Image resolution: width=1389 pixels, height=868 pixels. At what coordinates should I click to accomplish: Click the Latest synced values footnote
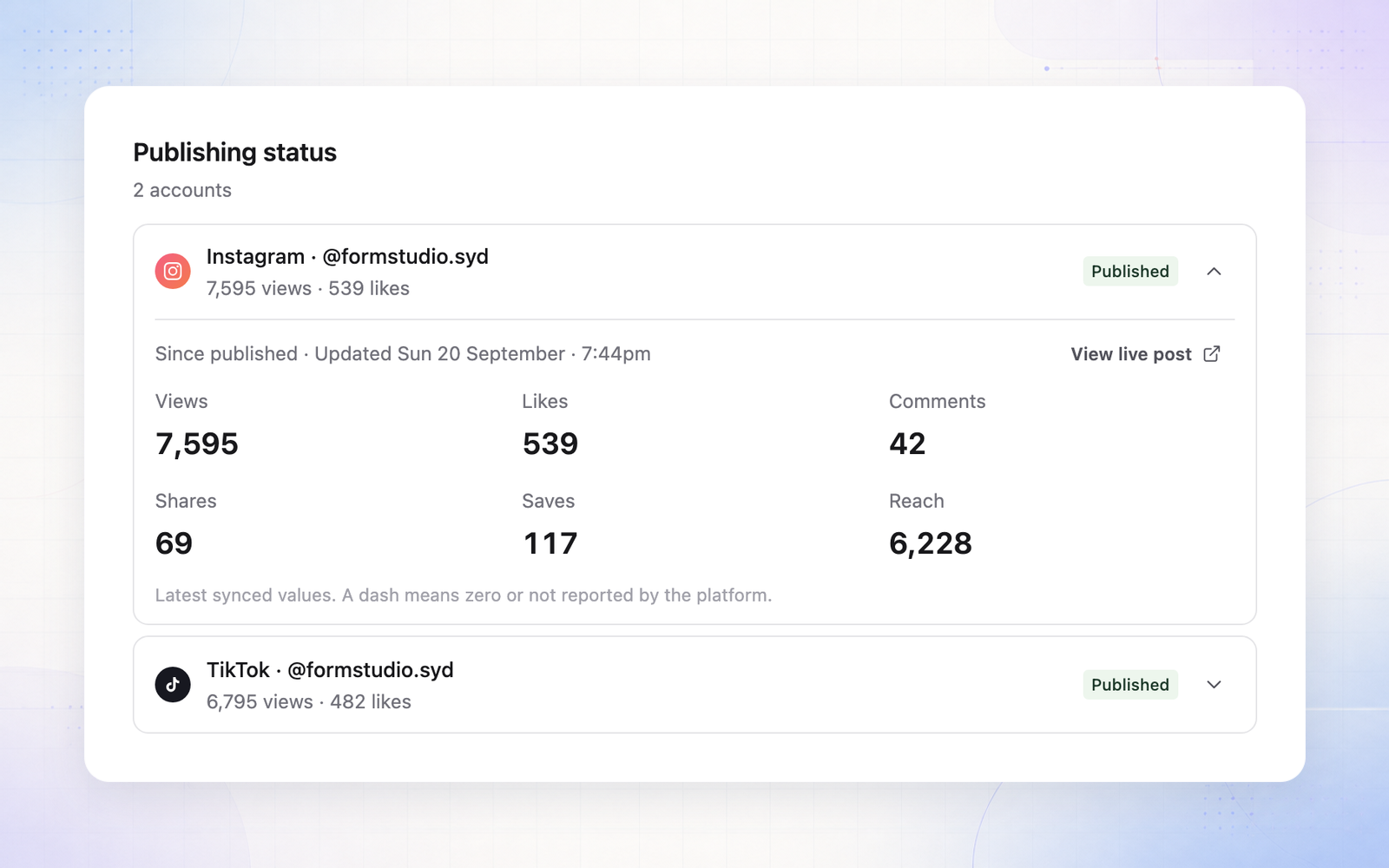click(464, 595)
